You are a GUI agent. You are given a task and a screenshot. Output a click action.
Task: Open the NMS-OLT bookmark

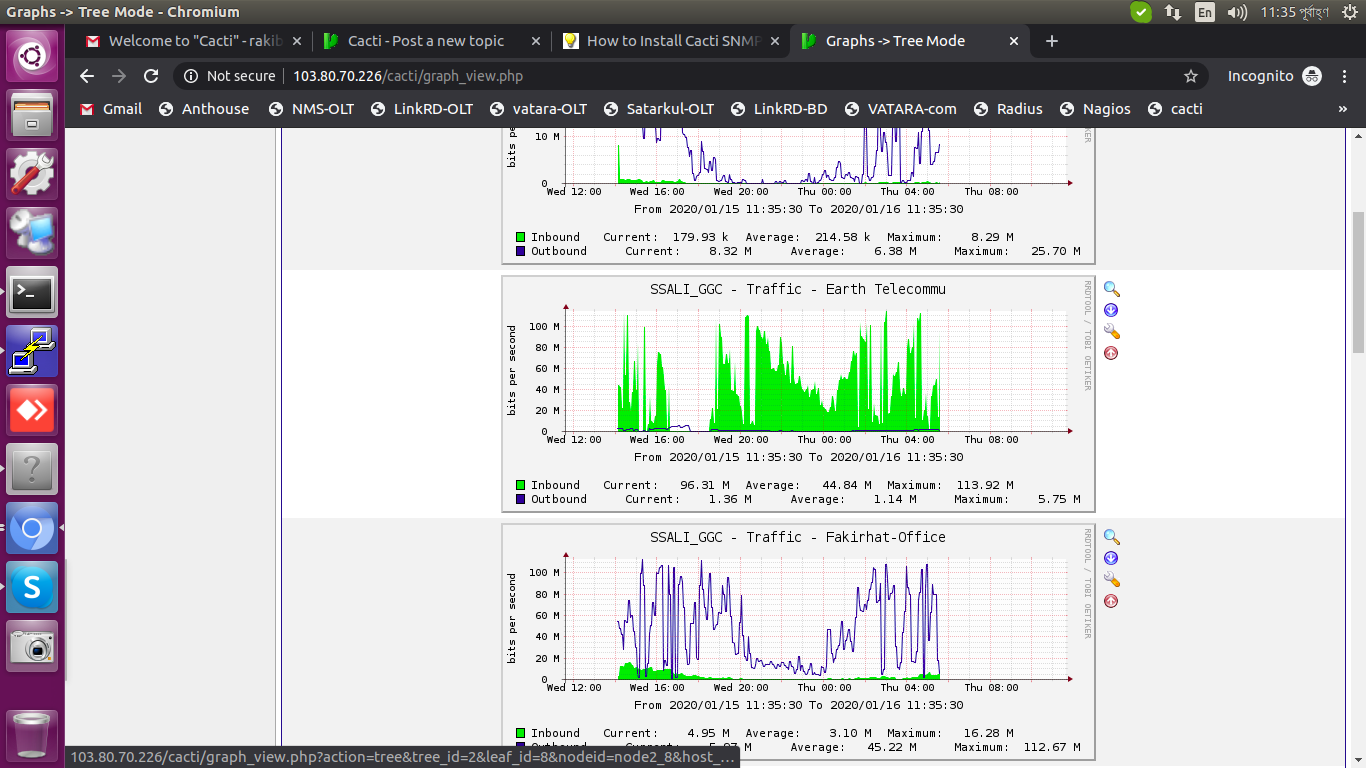311,109
